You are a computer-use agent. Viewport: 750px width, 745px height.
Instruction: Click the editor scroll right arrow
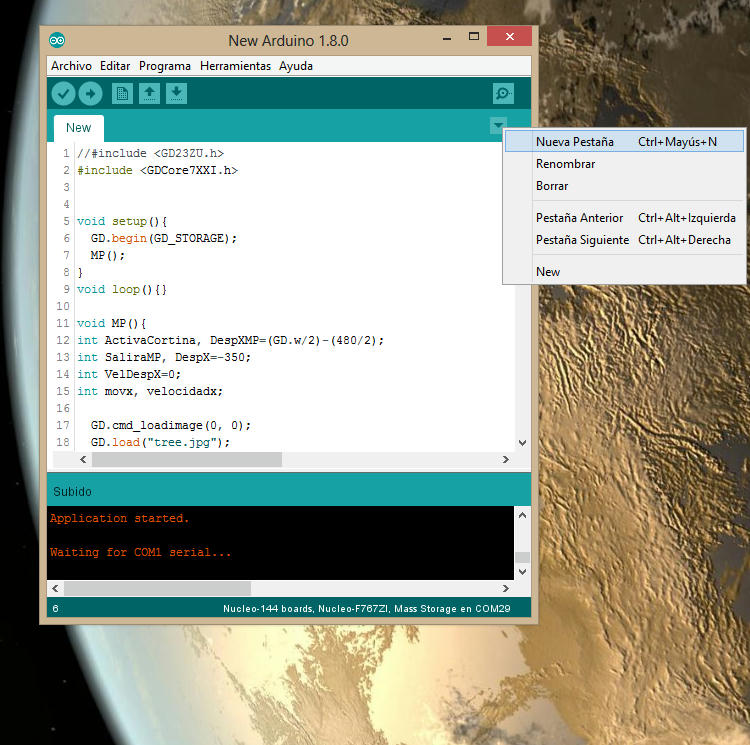pyautogui.click(x=506, y=460)
